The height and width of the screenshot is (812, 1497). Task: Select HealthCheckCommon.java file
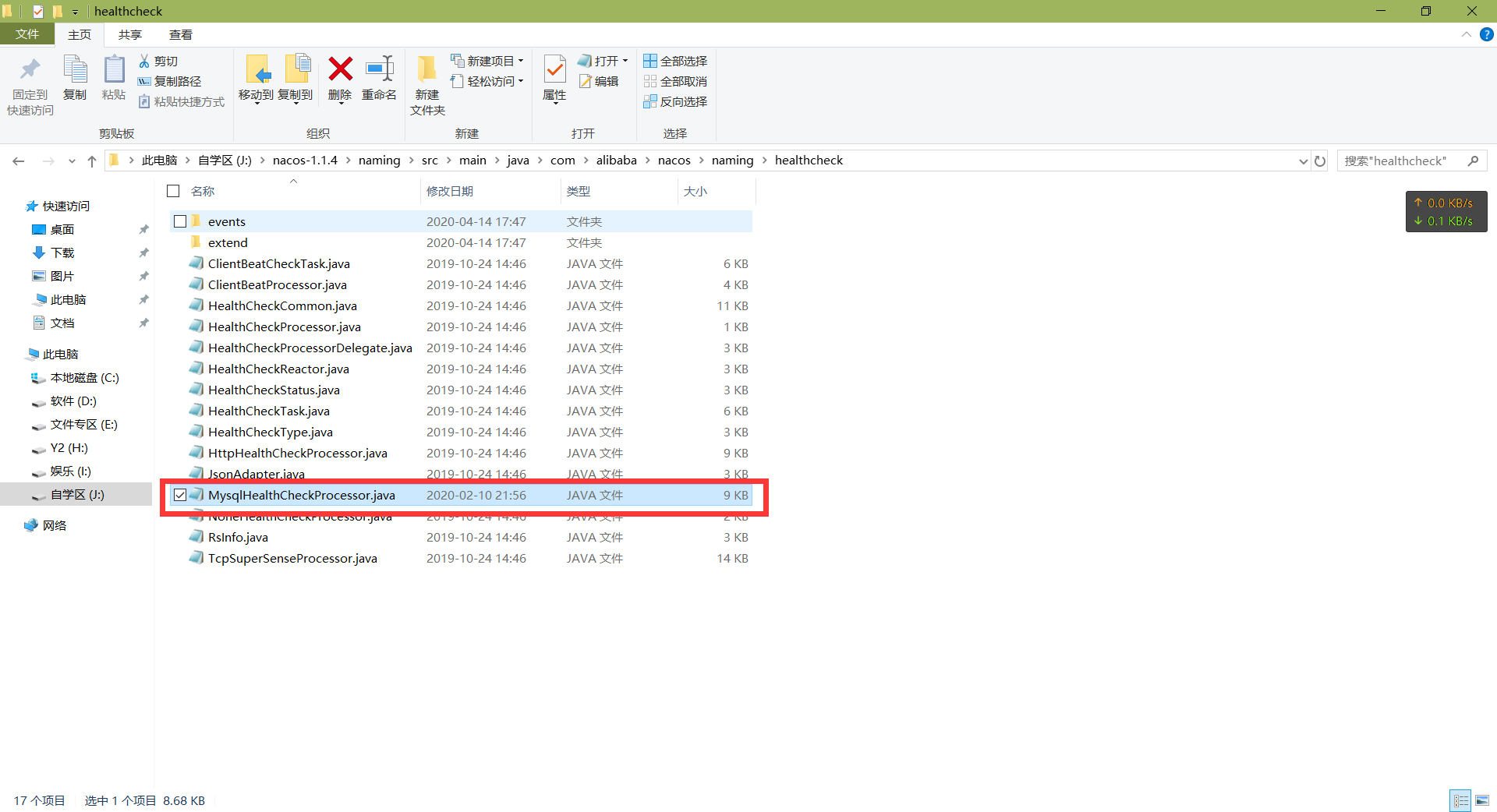[282, 305]
